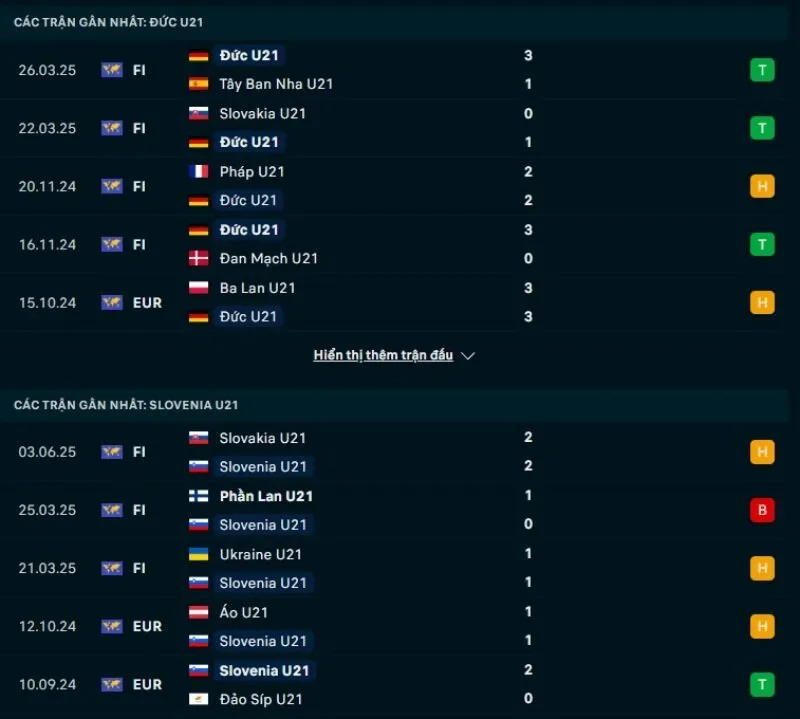Click the Finland flag beside Phần Lan U21
The height and width of the screenshot is (719, 800).
pos(197,496)
